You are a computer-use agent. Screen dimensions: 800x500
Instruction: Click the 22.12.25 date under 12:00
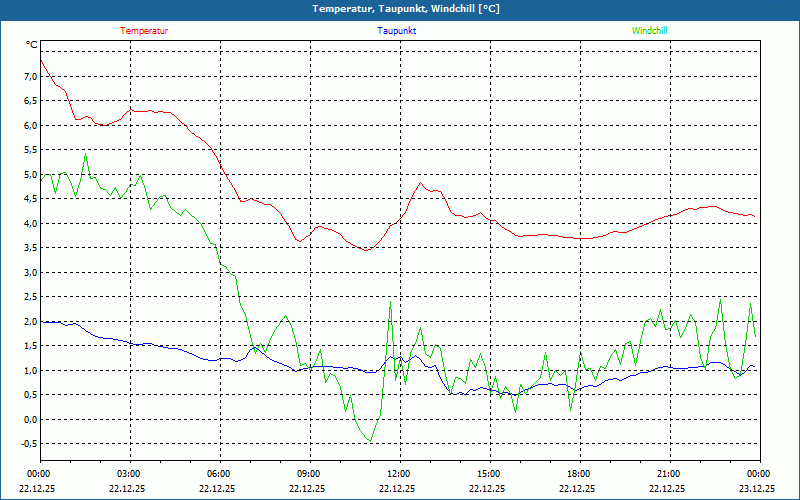pyautogui.click(x=397, y=488)
